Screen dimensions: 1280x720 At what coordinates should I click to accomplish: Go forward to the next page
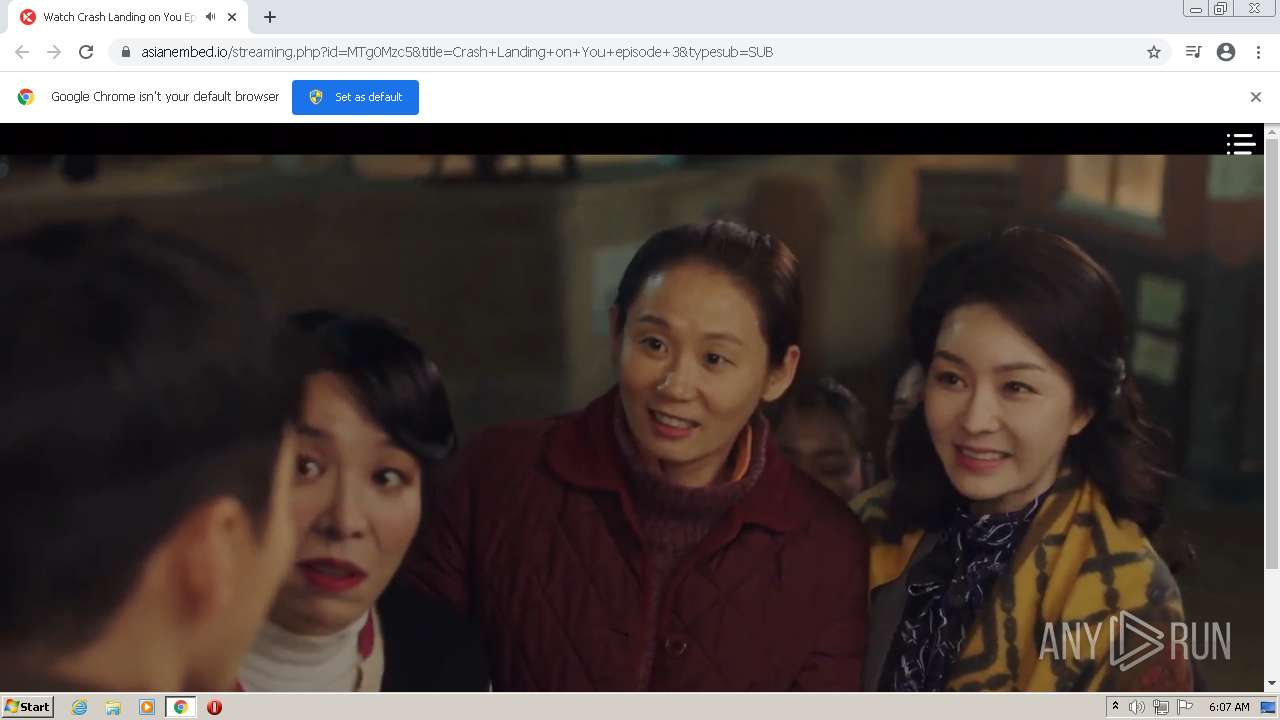coord(54,52)
